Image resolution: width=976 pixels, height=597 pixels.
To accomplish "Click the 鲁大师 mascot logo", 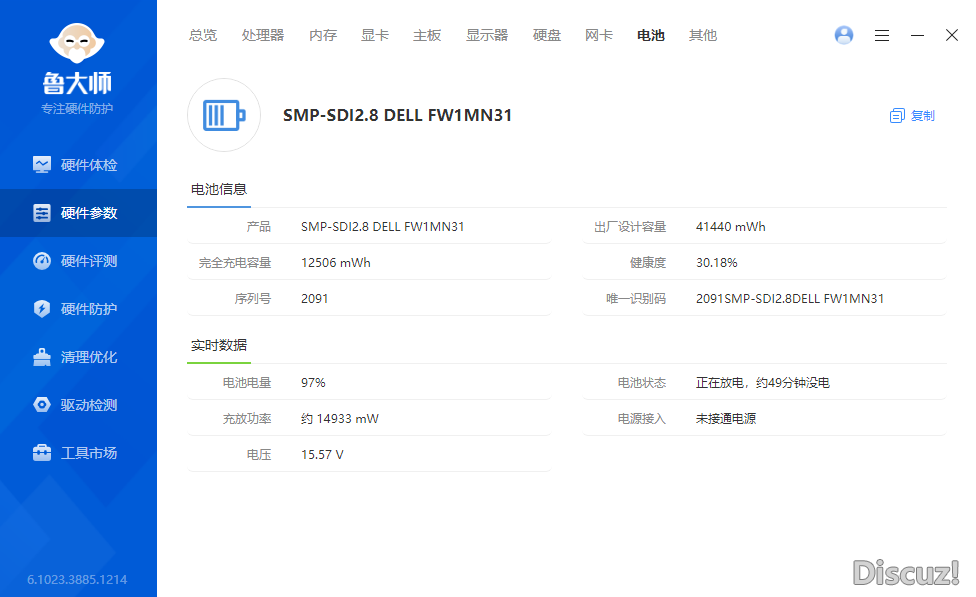I will pyautogui.click(x=77, y=44).
